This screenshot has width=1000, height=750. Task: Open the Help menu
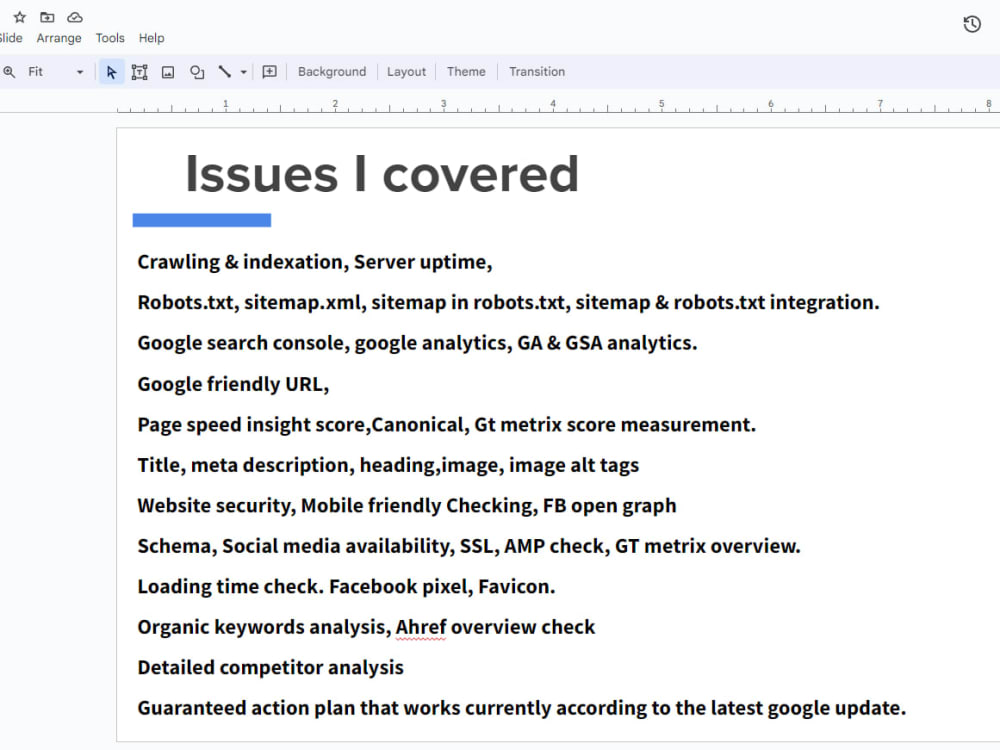click(151, 38)
